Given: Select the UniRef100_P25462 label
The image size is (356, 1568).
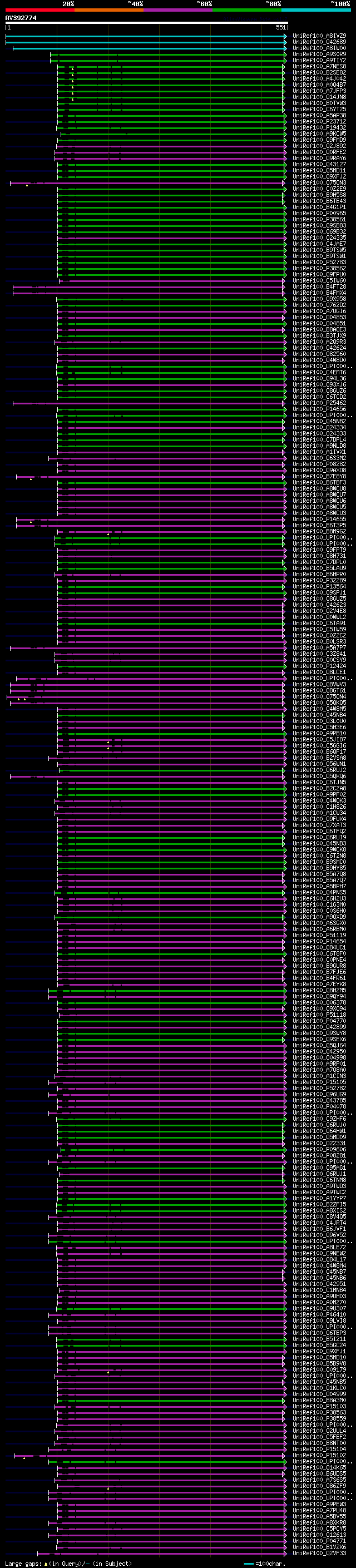Looking at the screenshot, I should click(319, 403).
